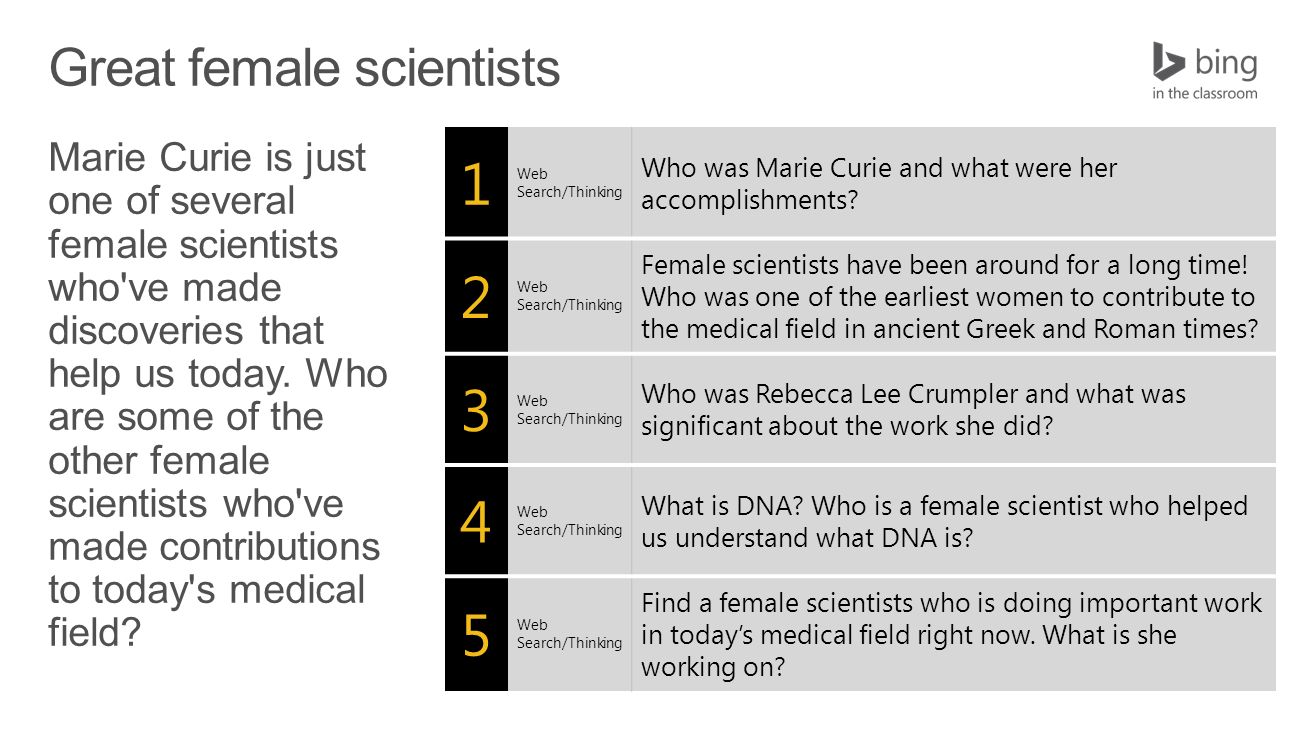Select the yellow number 5 tile
Viewport: 1305px width, 734px height.
(x=476, y=634)
